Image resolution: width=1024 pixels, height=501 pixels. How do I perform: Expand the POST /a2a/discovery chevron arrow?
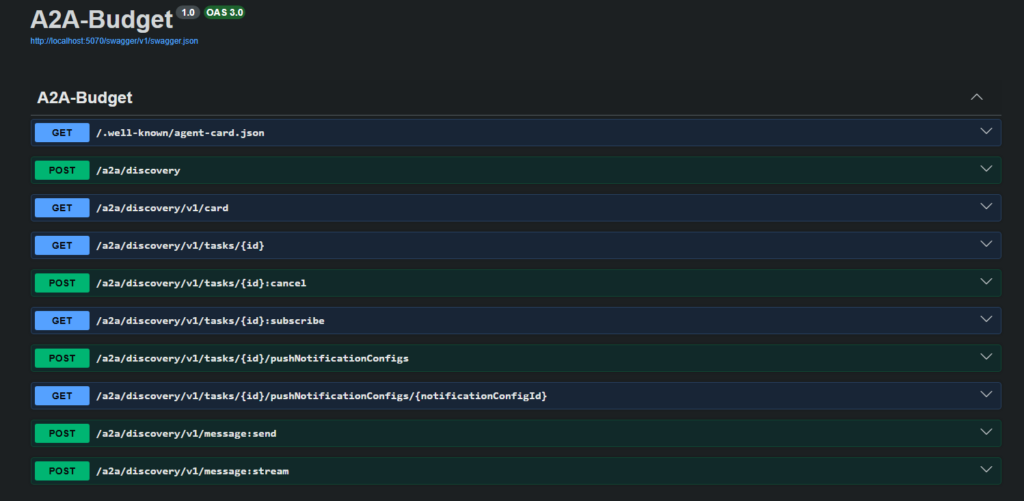tap(986, 170)
